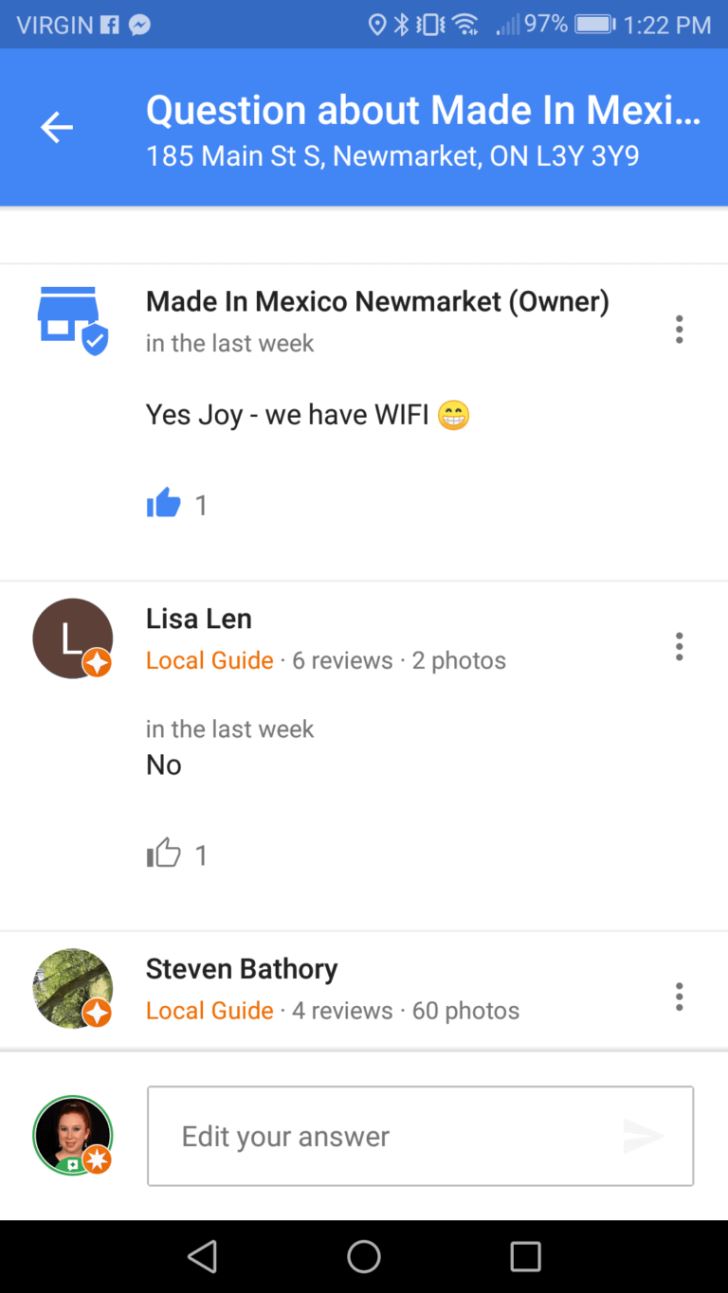The height and width of the screenshot is (1293, 728).
Task: Open options menu for Lisa Len's answer
Action: pos(679,646)
